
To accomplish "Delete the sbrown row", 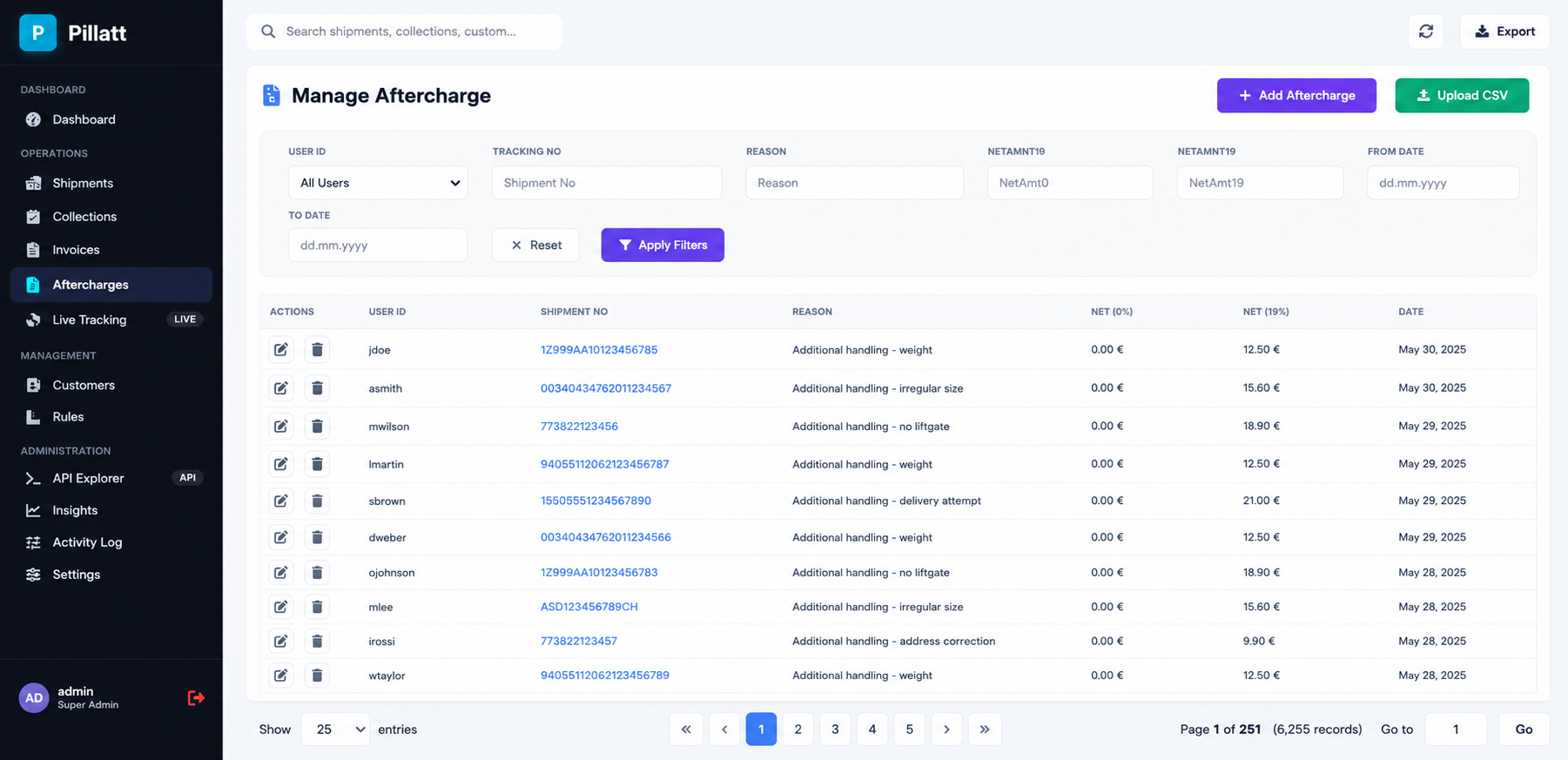I will (x=317, y=501).
